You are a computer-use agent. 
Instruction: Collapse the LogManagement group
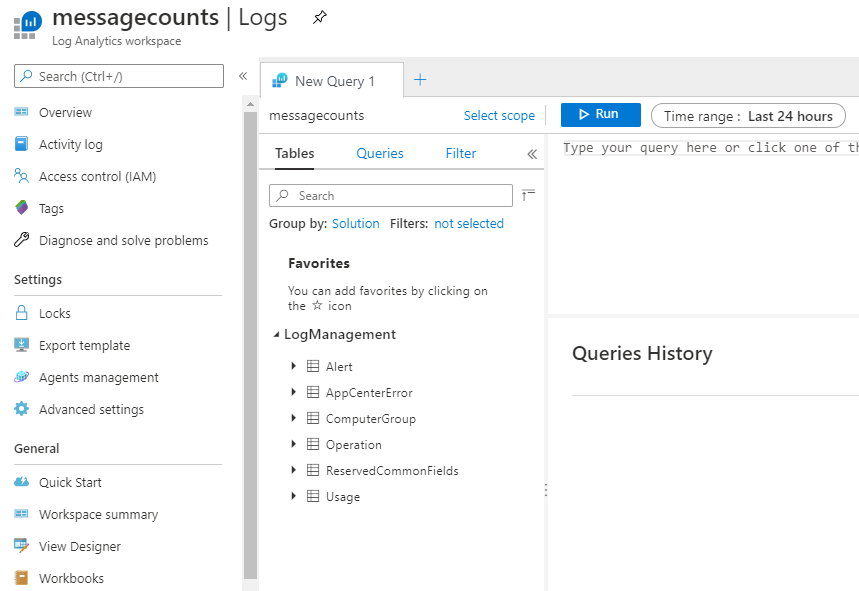tap(276, 334)
